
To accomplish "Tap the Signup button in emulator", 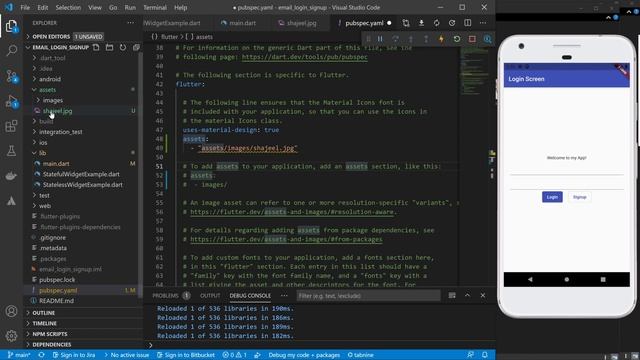I will [x=579, y=197].
